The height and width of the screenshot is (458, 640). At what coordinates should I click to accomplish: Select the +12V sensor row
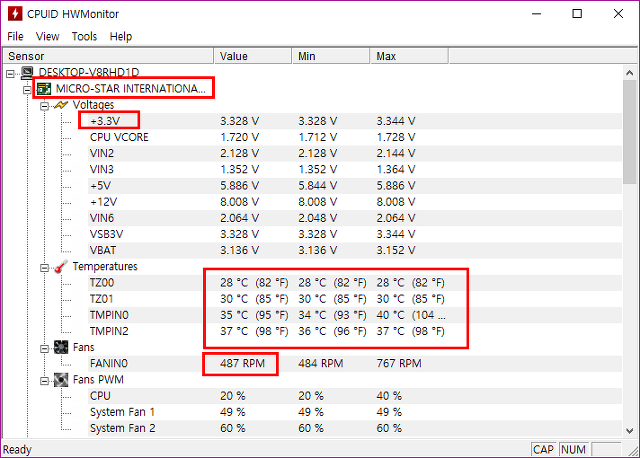pos(354,202)
